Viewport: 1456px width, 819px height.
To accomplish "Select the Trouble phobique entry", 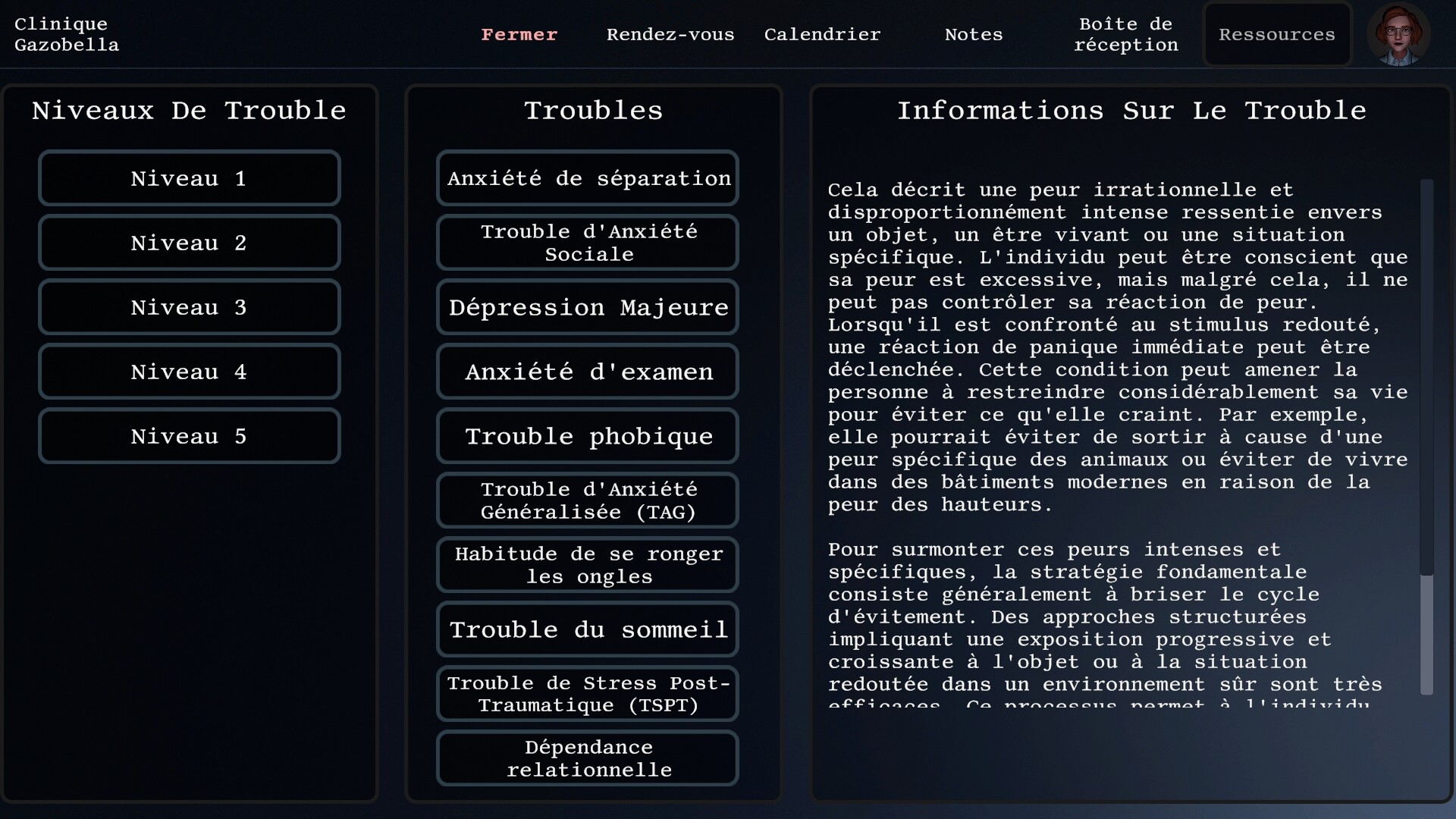I will (x=588, y=436).
